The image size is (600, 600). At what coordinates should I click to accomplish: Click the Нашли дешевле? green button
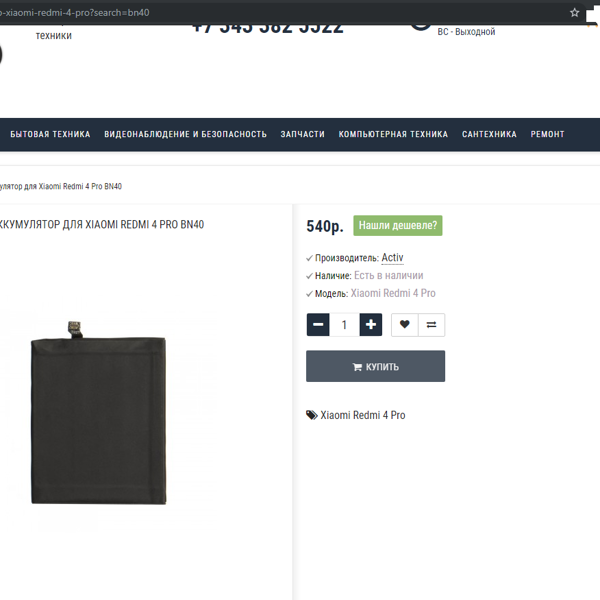pos(398,225)
